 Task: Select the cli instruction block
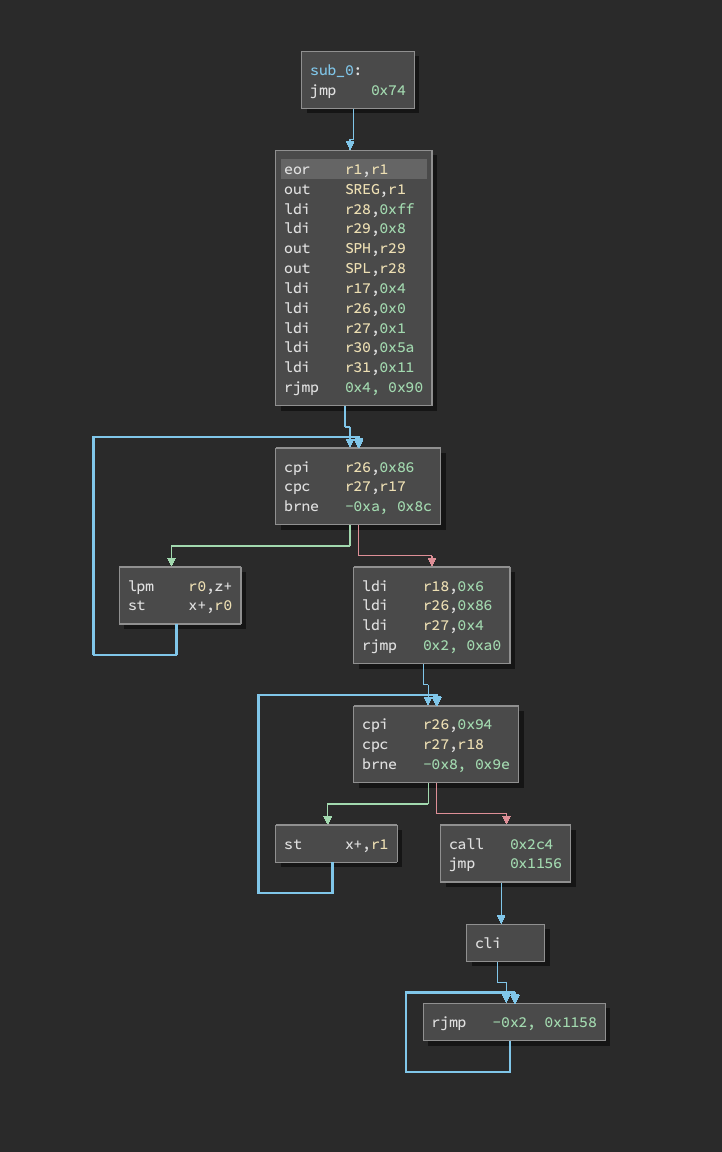(505, 943)
